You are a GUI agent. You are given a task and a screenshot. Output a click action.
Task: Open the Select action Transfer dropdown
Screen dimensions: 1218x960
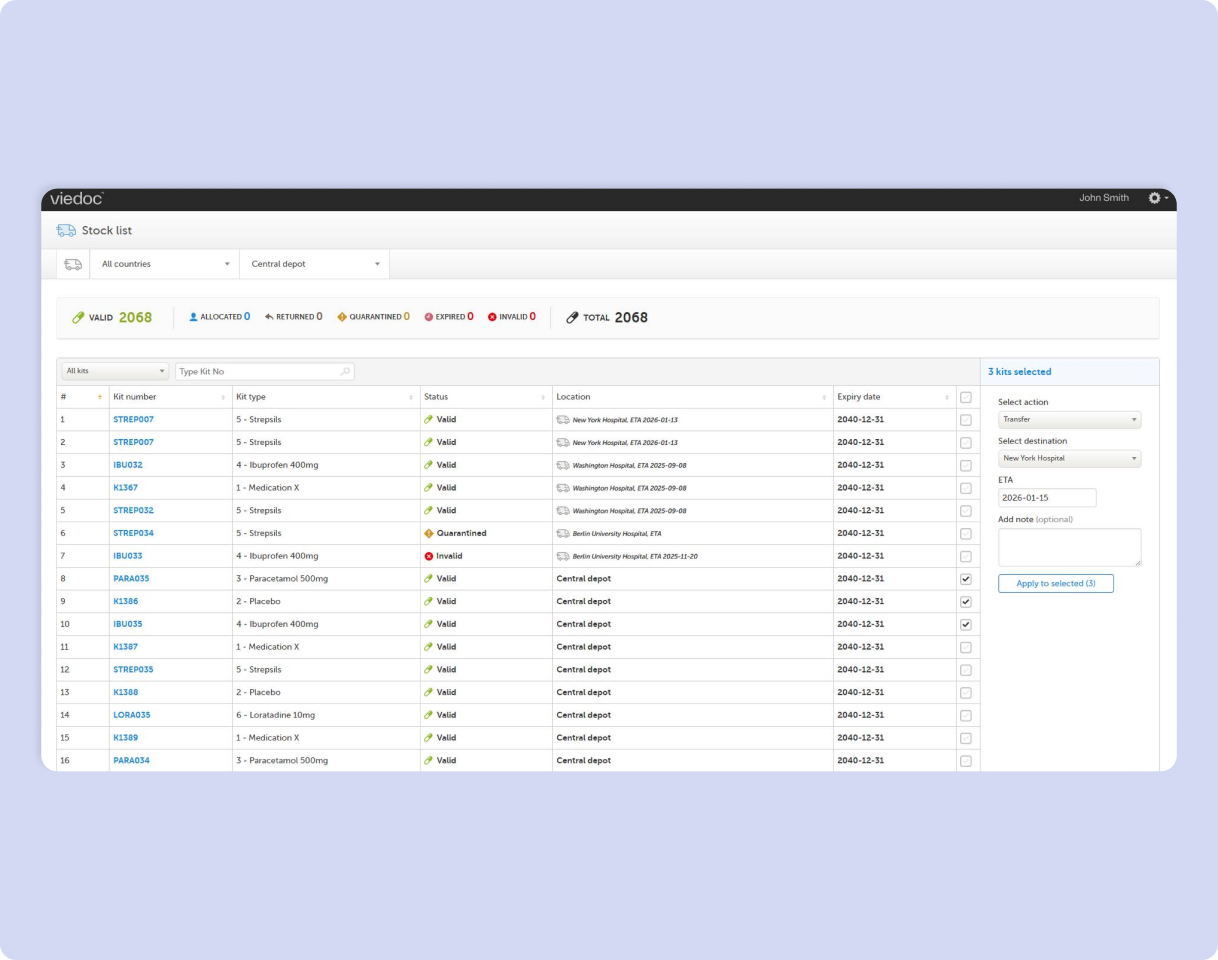coord(1069,420)
